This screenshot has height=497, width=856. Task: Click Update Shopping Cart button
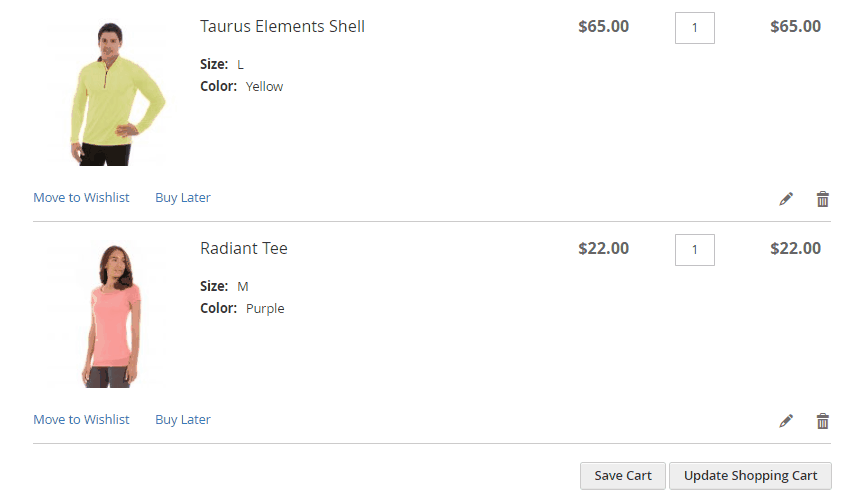click(x=751, y=476)
